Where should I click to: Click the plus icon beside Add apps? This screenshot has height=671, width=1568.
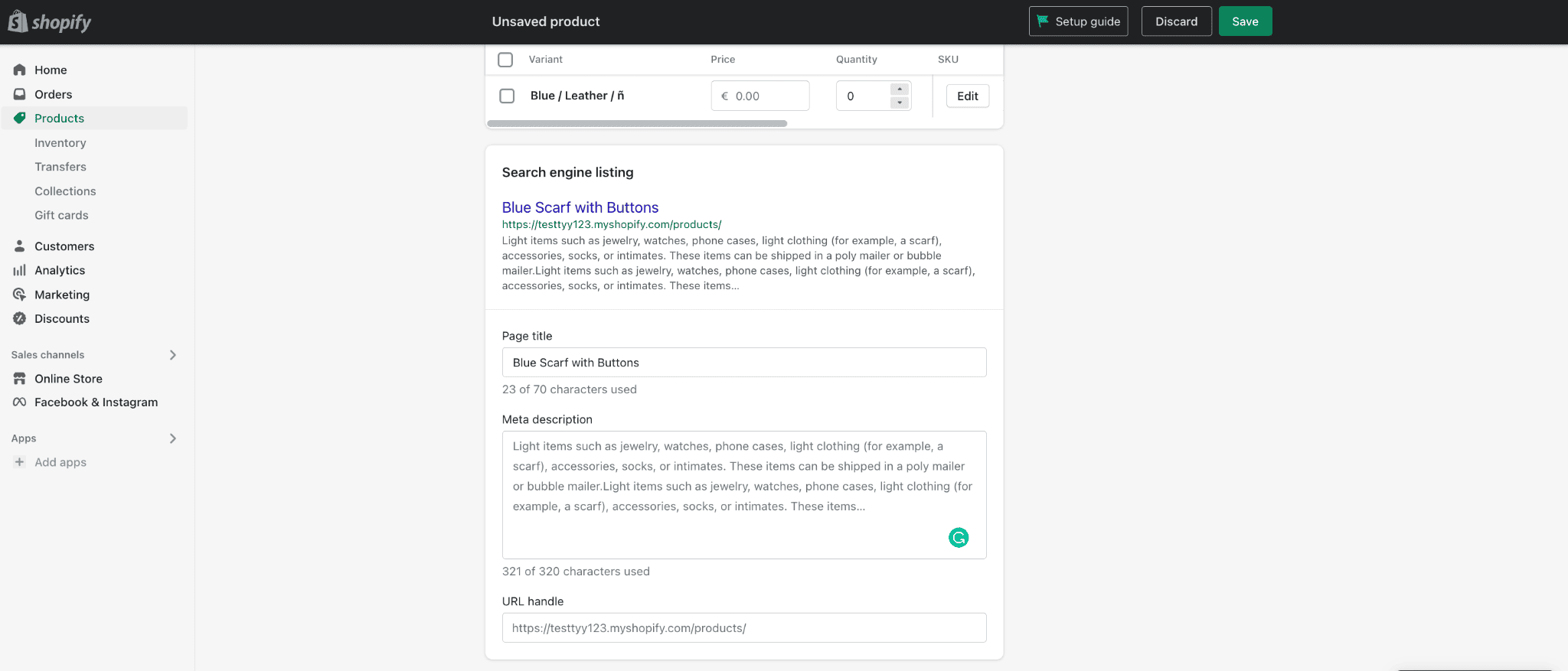pyautogui.click(x=20, y=462)
